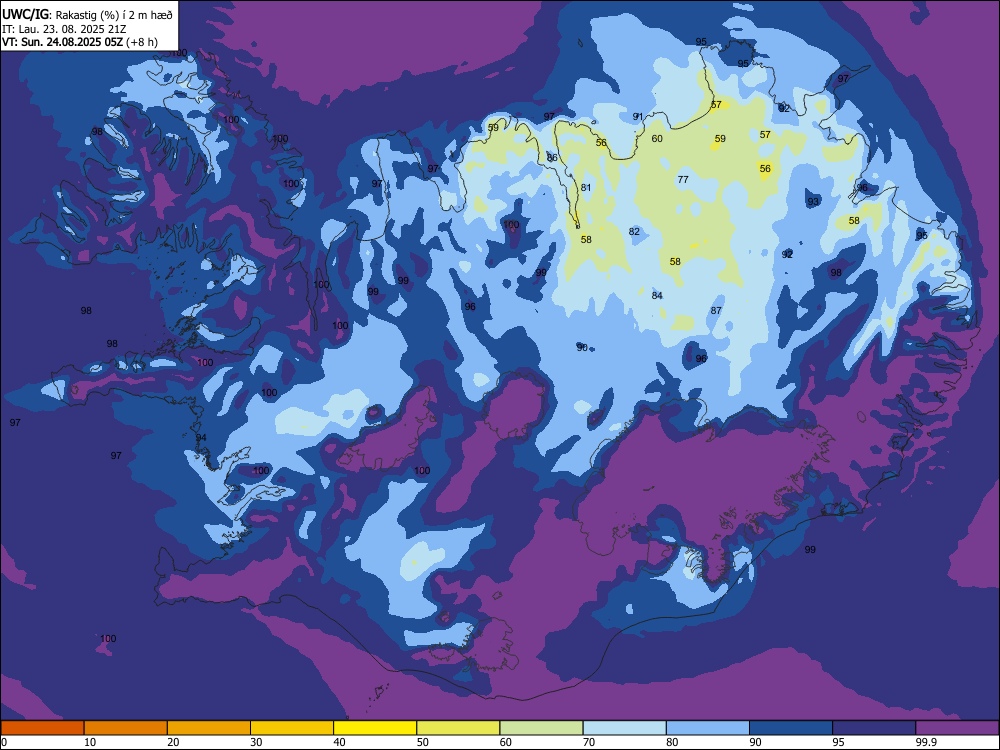The image size is (1000, 750).
Task: Click the map humidity value 86
Action: click(x=552, y=158)
